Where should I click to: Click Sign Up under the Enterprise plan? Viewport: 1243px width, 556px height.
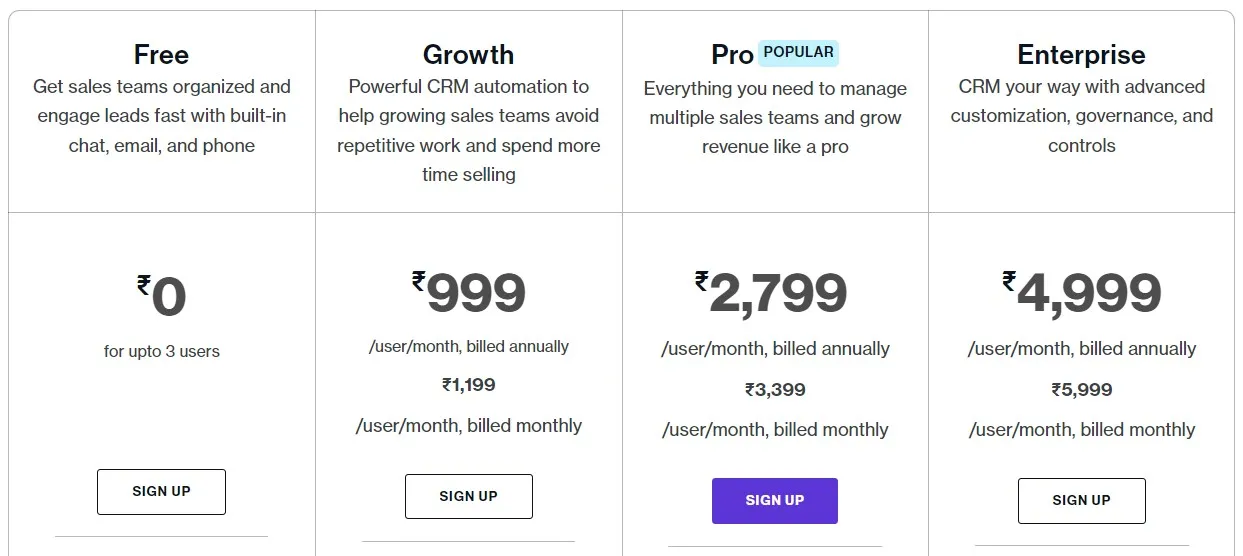click(x=1081, y=501)
